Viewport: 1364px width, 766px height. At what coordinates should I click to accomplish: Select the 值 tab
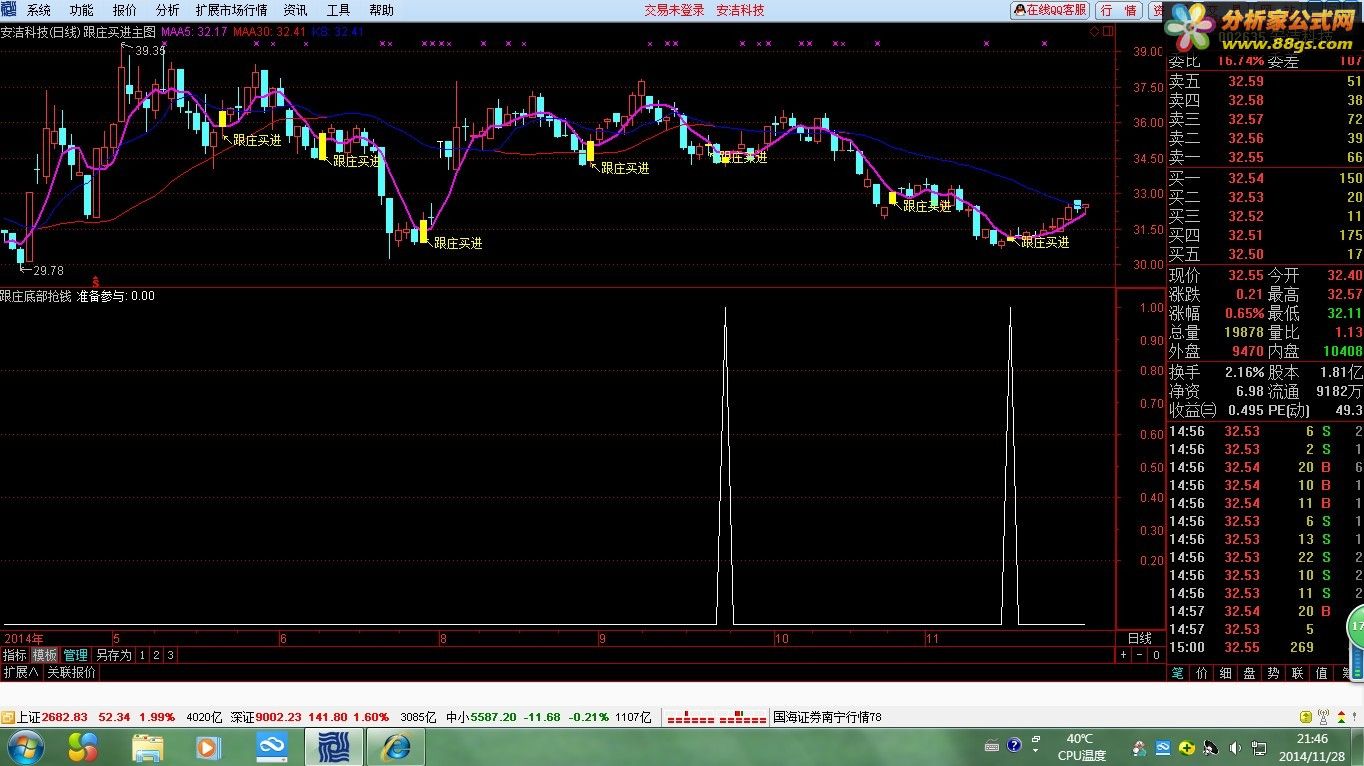[x=1321, y=673]
